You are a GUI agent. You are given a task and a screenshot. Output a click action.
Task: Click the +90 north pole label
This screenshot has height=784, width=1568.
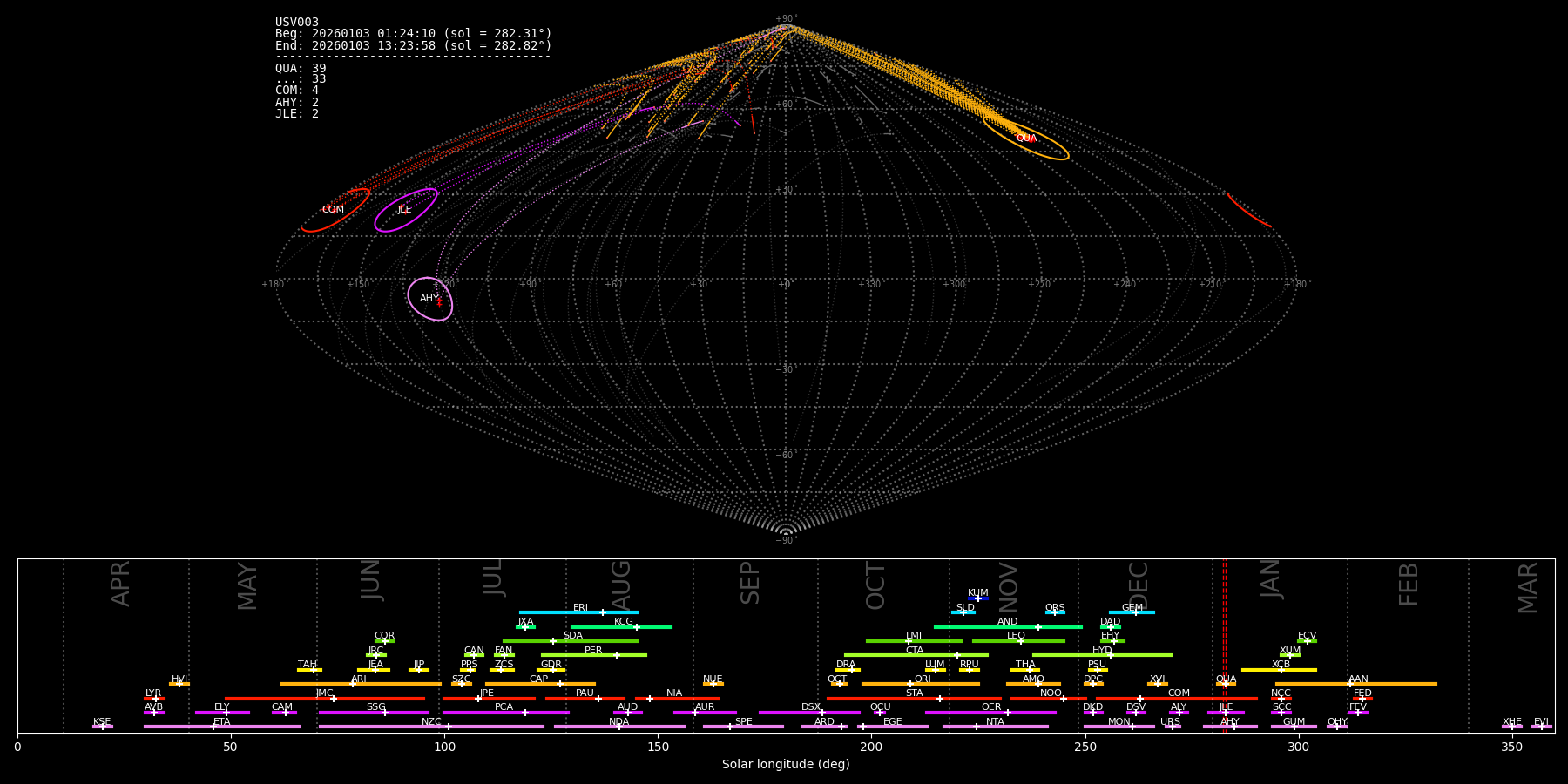(x=785, y=19)
